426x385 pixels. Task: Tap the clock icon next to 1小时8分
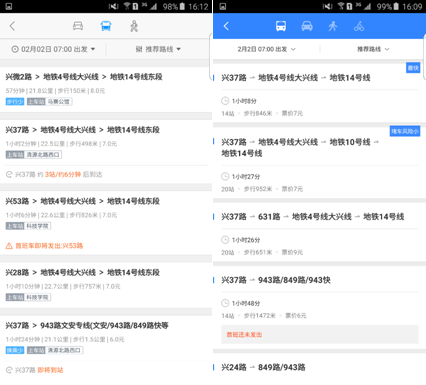[x=225, y=101]
